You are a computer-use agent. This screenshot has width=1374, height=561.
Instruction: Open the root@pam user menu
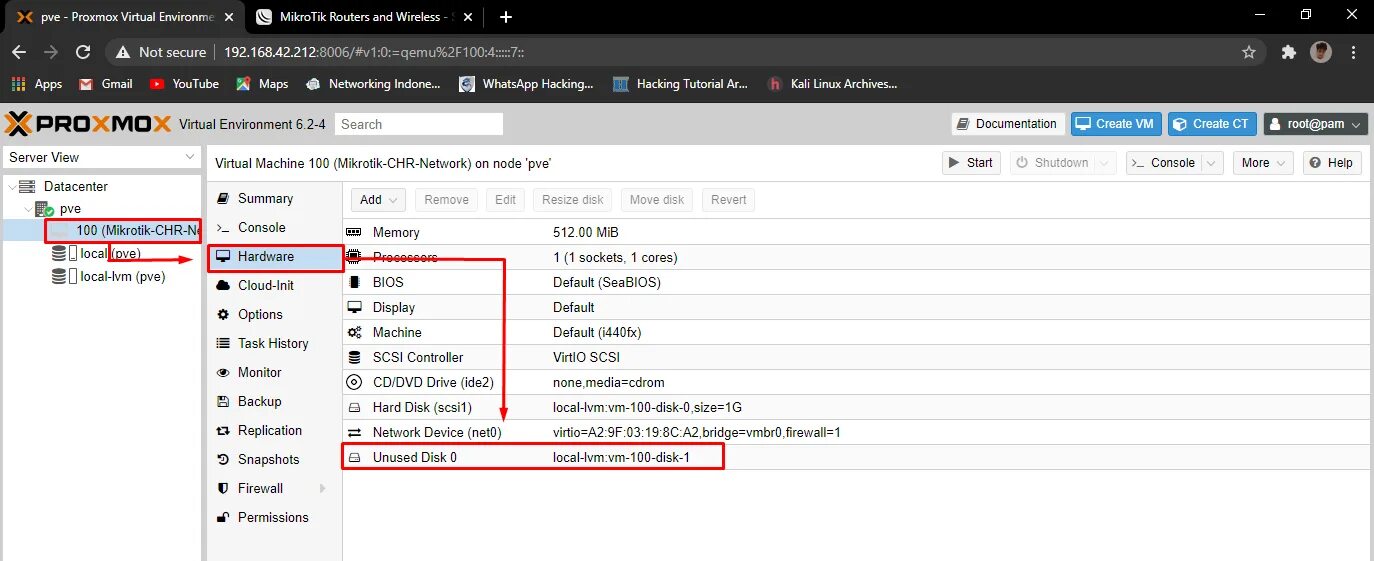pyautogui.click(x=1315, y=124)
